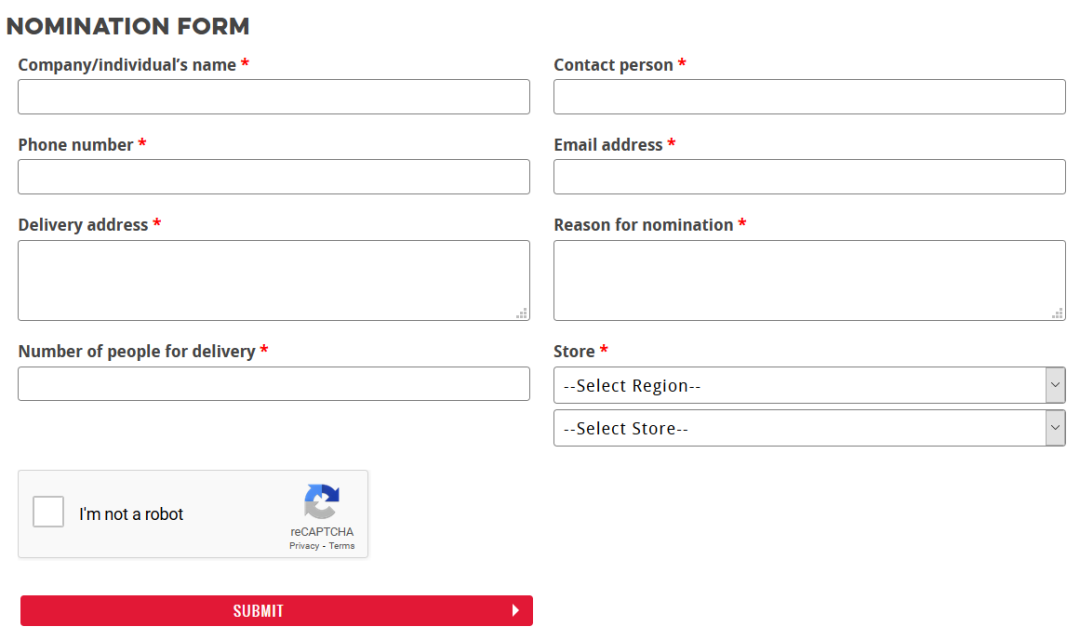Click into the Contact person field

click(x=809, y=96)
